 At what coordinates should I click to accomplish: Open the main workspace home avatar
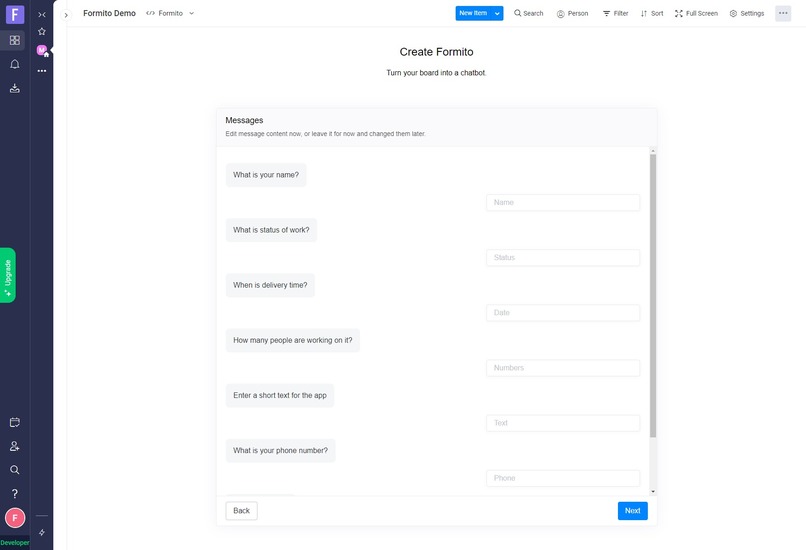[42, 50]
